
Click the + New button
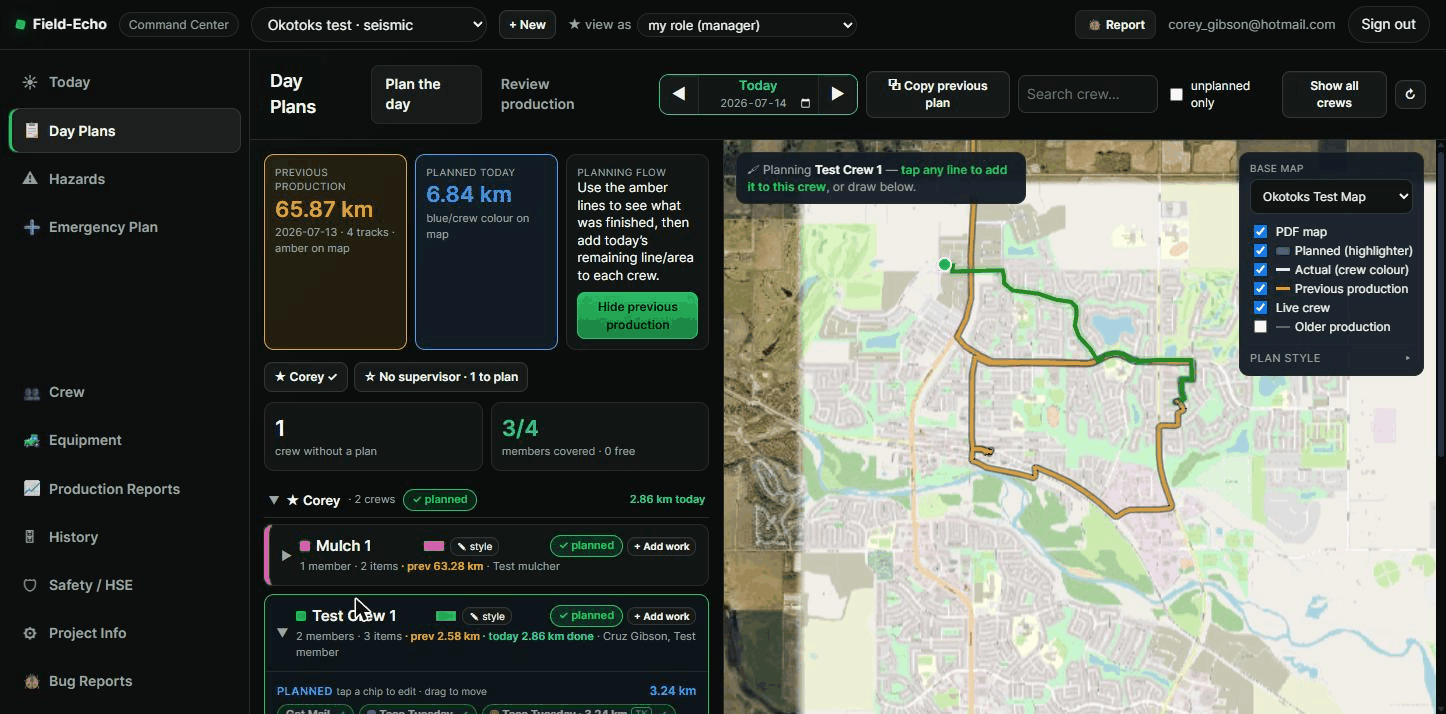point(527,25)
